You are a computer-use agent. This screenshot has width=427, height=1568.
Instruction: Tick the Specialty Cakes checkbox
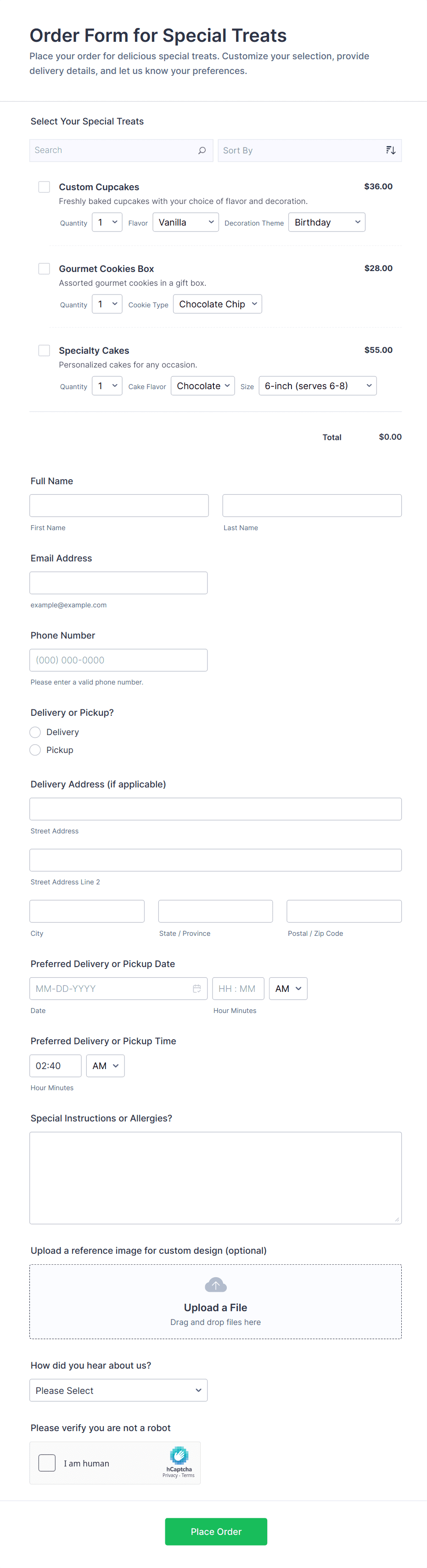(45, 351)
